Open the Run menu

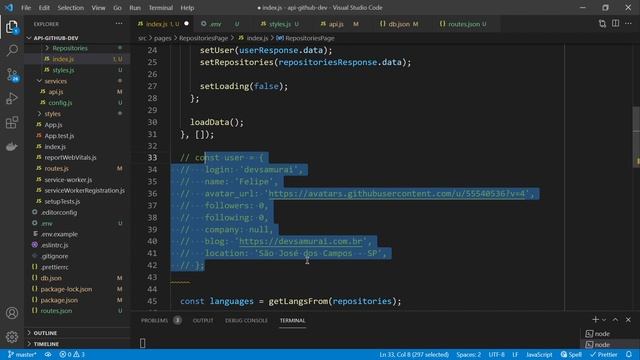point(135,7)
